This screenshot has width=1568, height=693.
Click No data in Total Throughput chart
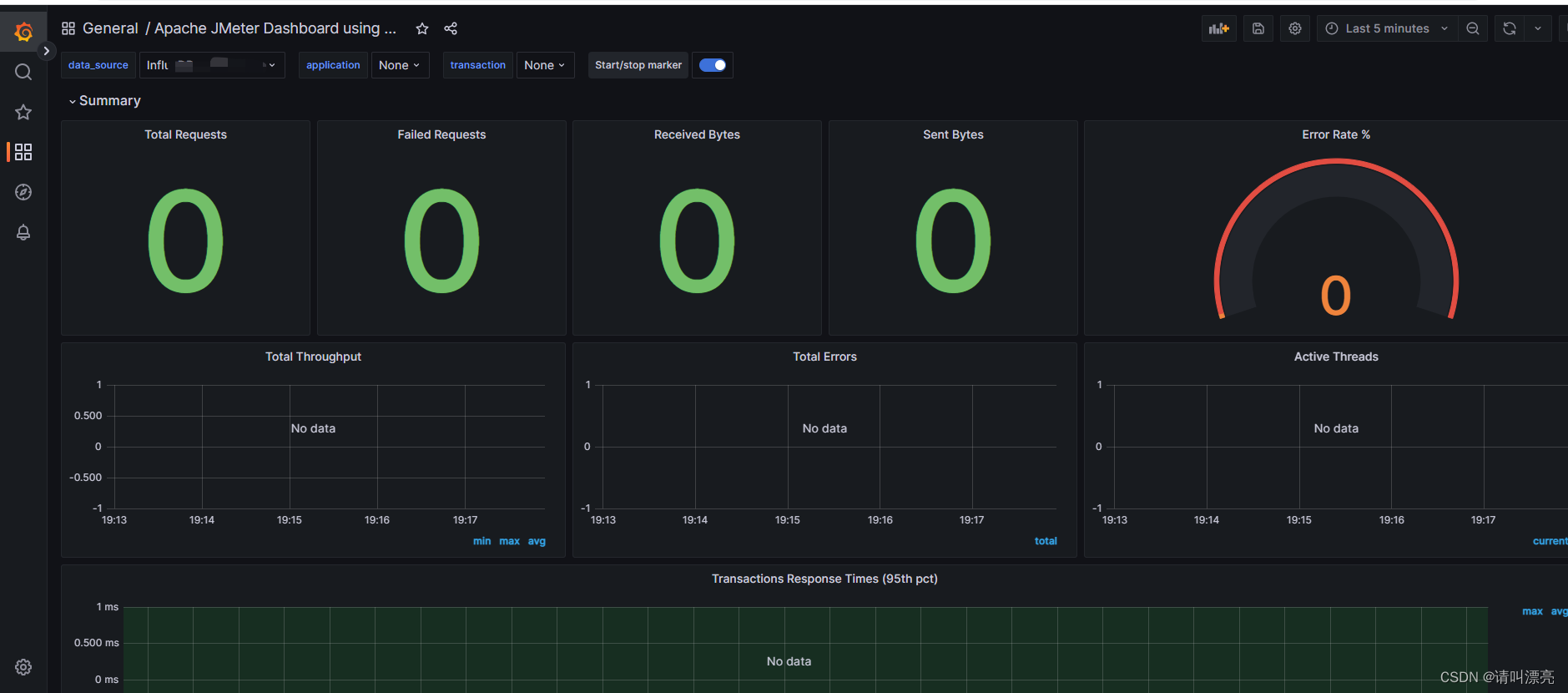313,428
